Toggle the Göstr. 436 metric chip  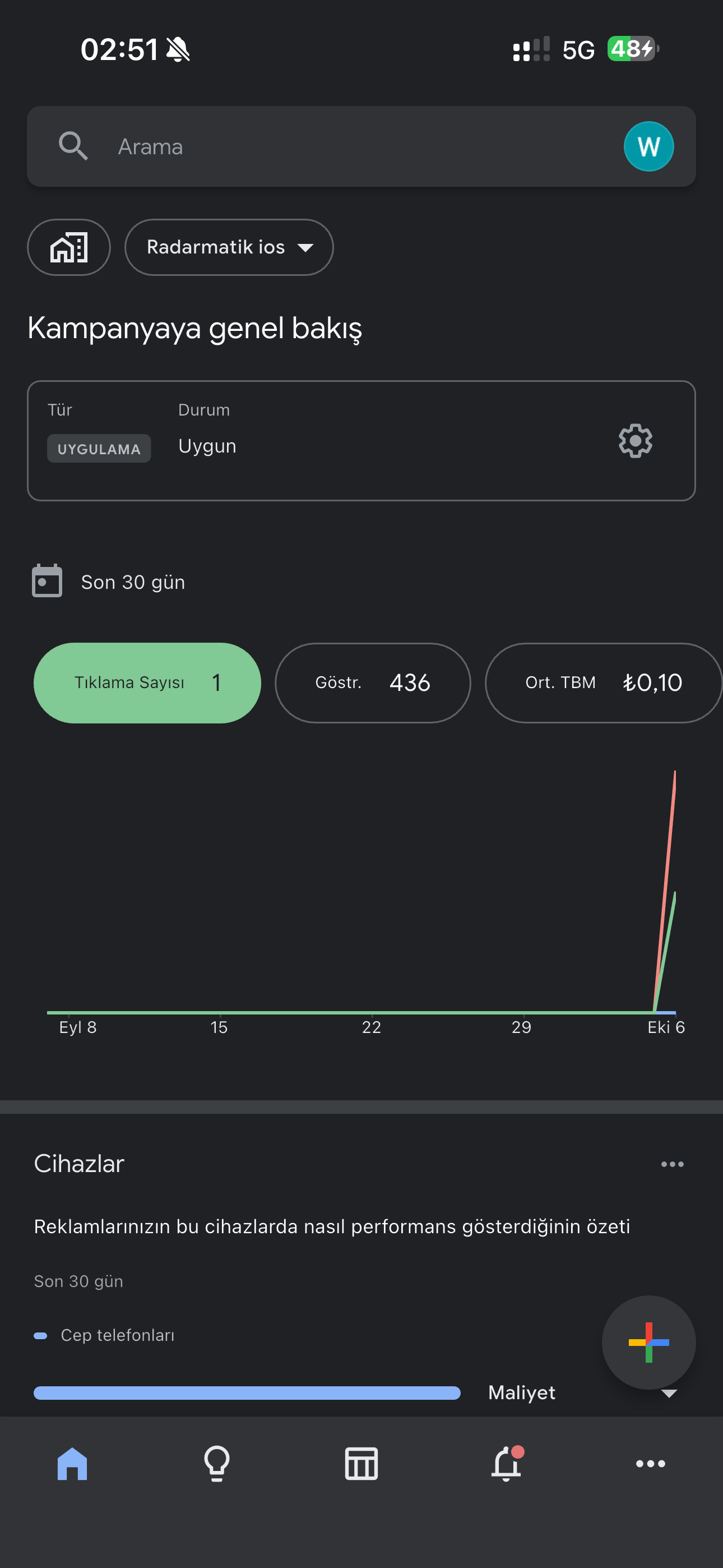click(373, 683)
